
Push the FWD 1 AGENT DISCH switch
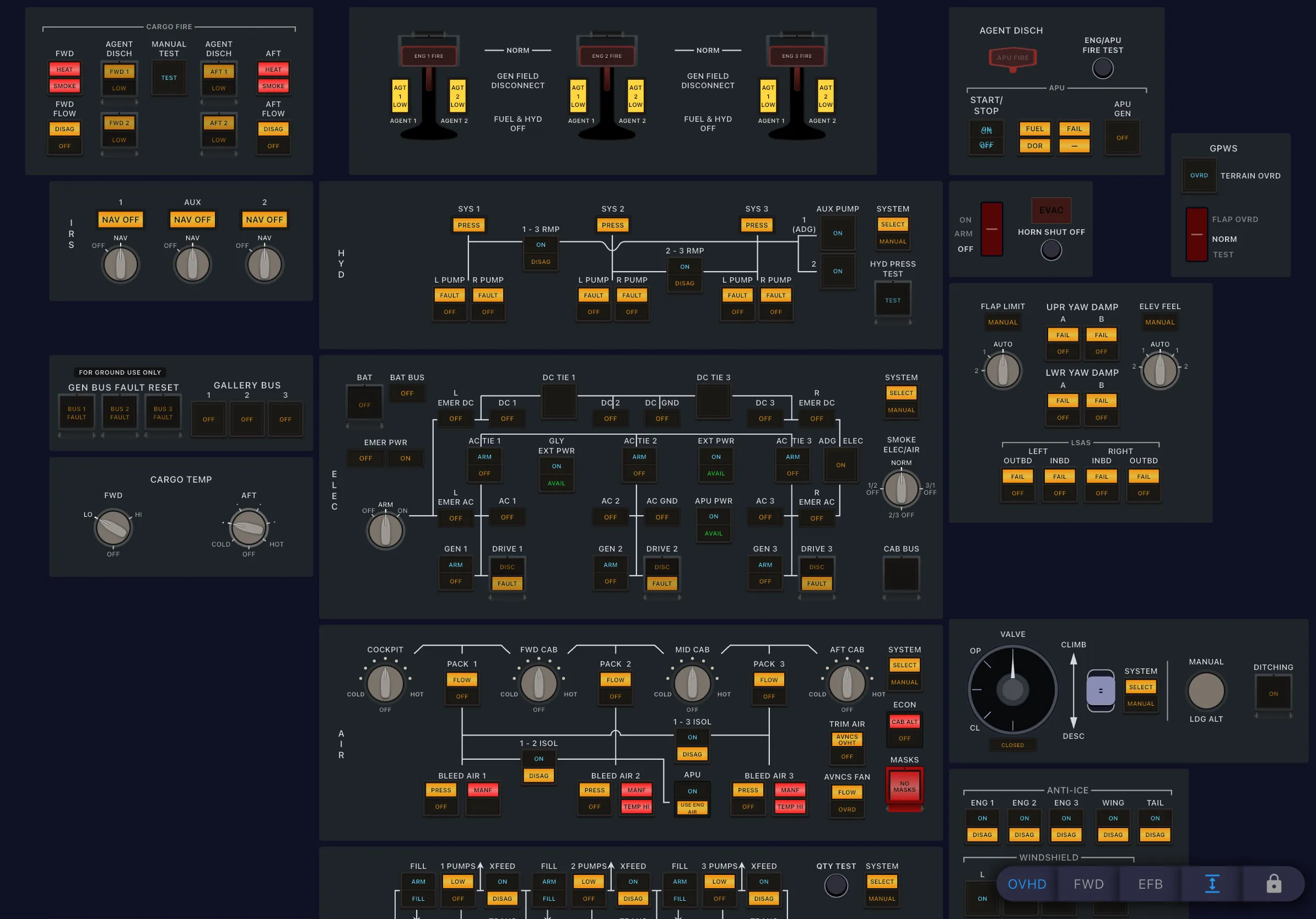[118, 80]
